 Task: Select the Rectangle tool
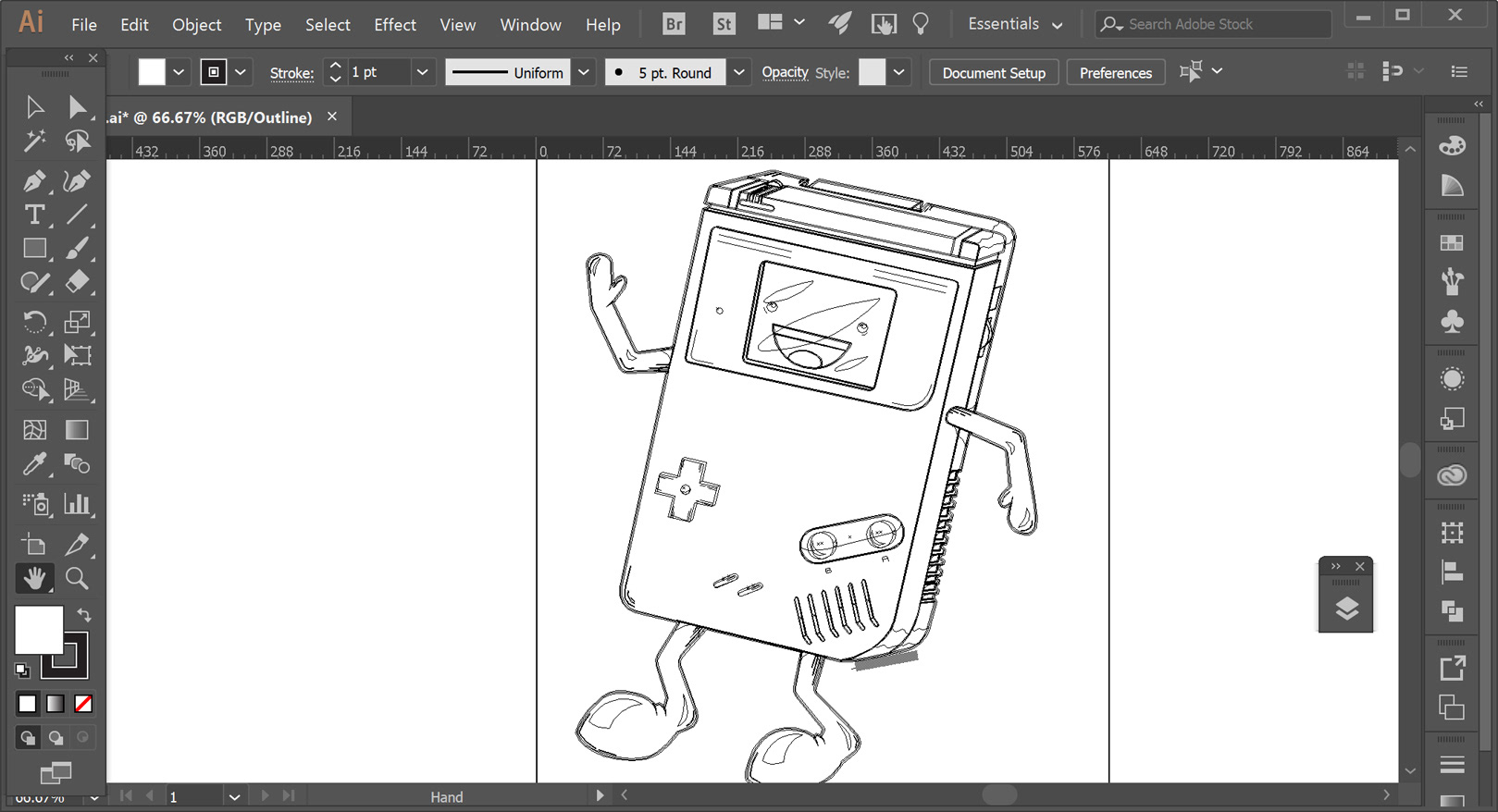click(x=35, y=248)
